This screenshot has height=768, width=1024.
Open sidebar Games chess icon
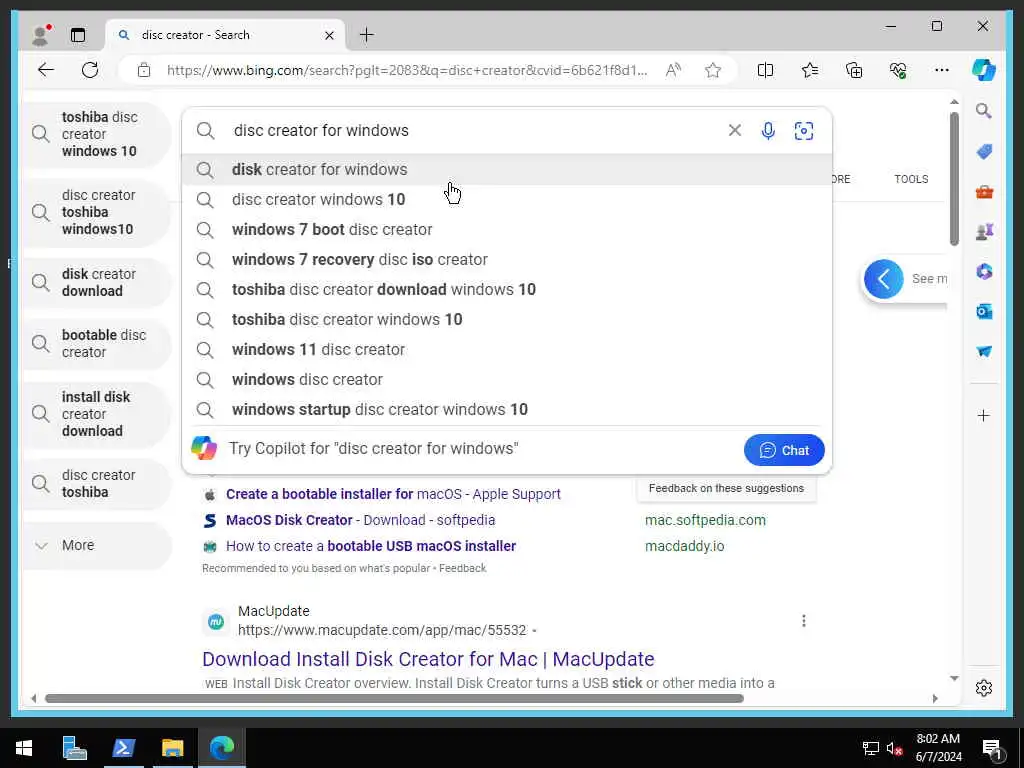coord(984,231)
